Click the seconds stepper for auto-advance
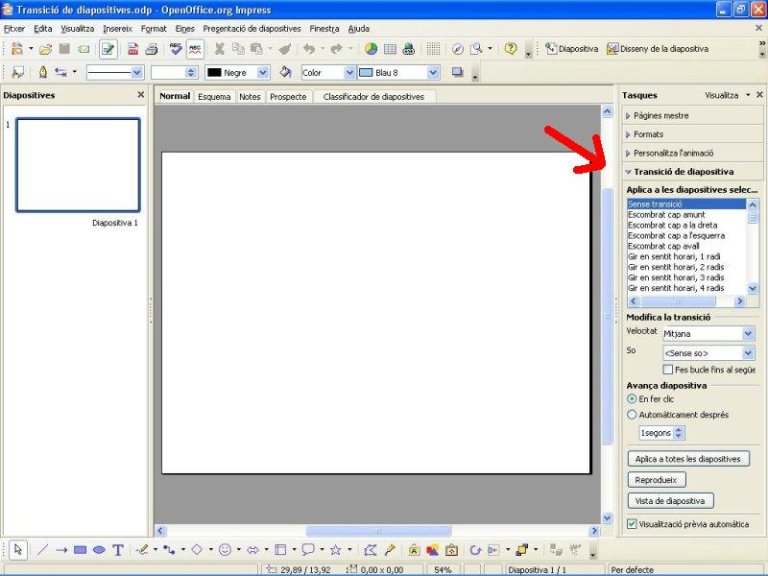Screen dimensions: 768x576 pyautogui.click(x=678, y=433)
